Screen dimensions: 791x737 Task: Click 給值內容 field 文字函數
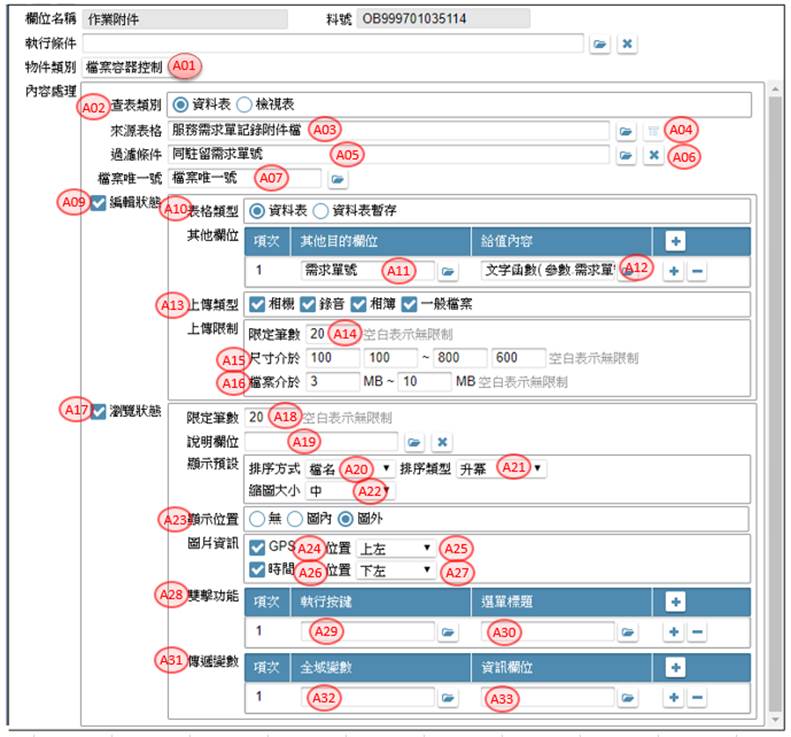coord(548,271)
